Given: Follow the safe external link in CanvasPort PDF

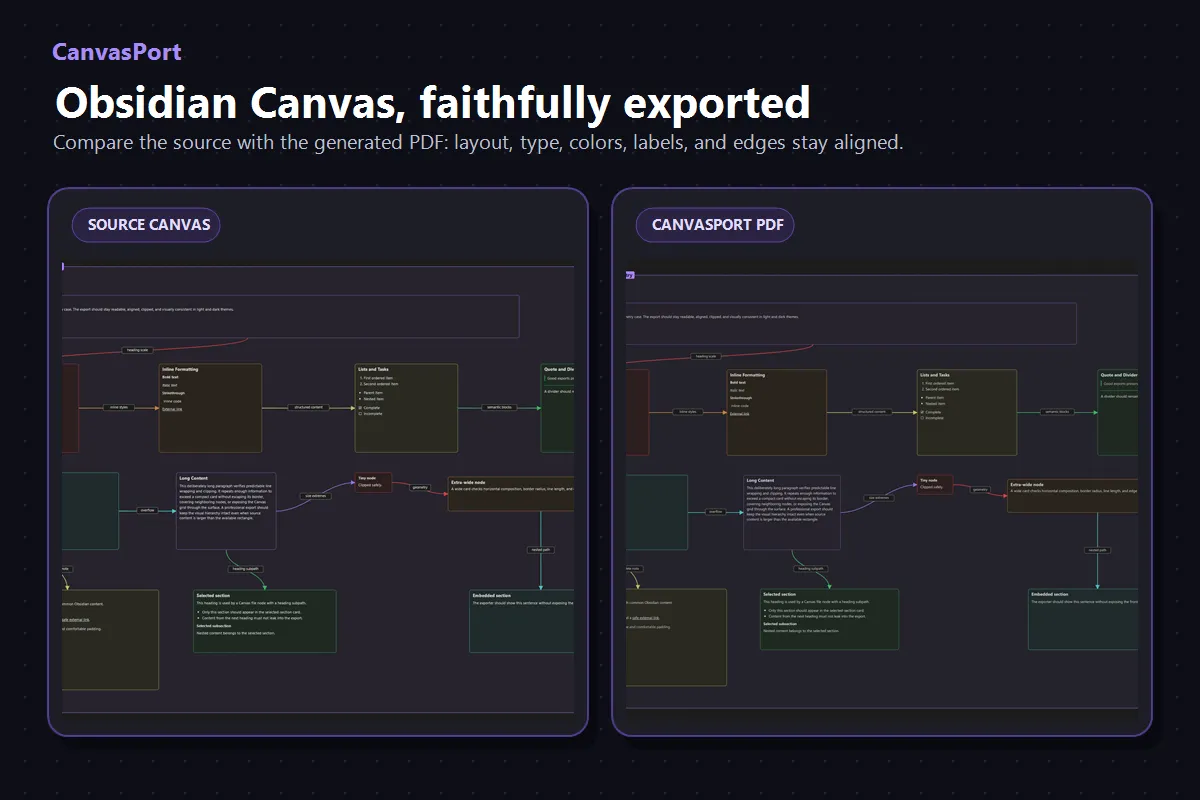Looking at the screenshot, I should 644,619.
